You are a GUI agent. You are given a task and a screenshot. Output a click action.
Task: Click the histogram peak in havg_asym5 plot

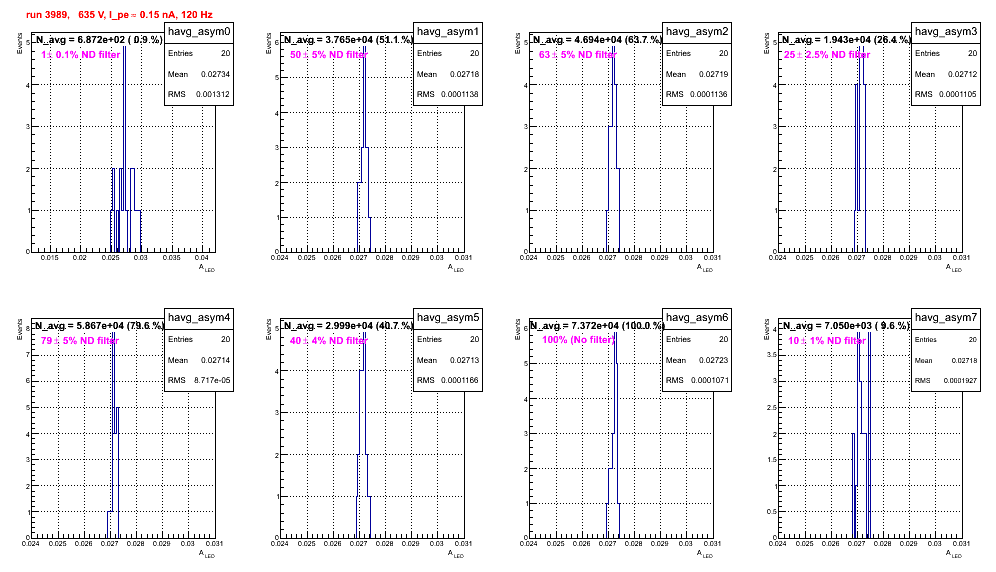(x=364, y=334)
